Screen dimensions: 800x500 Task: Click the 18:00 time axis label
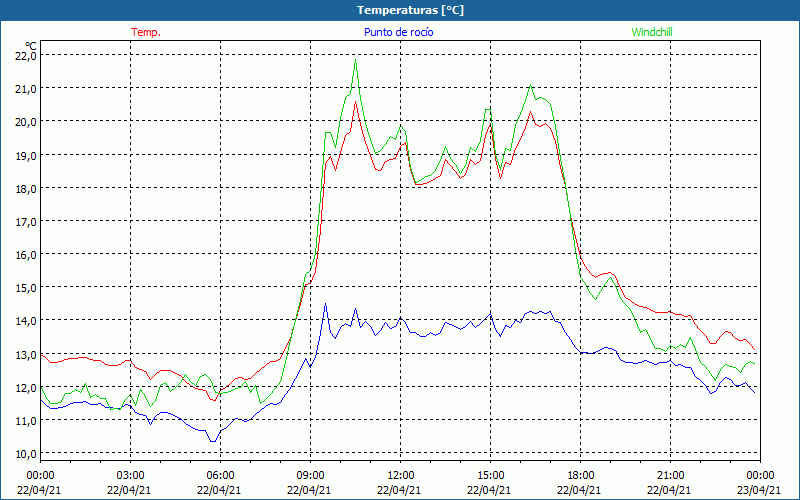pos(580,476)
